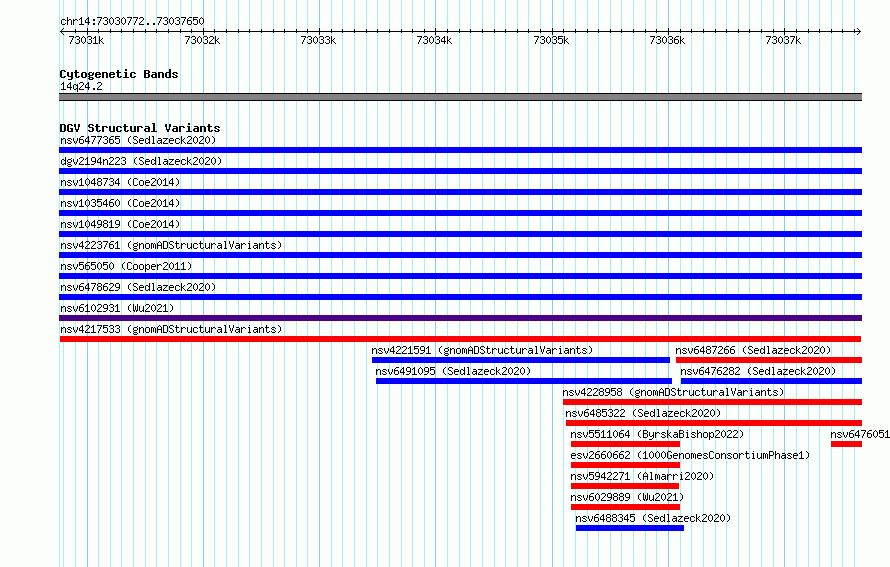This screenshot has width=890, height=567.
Task: Click nsv6102931 (Wu2021) label
Action: pyautogui.click(x=117, y=308)
